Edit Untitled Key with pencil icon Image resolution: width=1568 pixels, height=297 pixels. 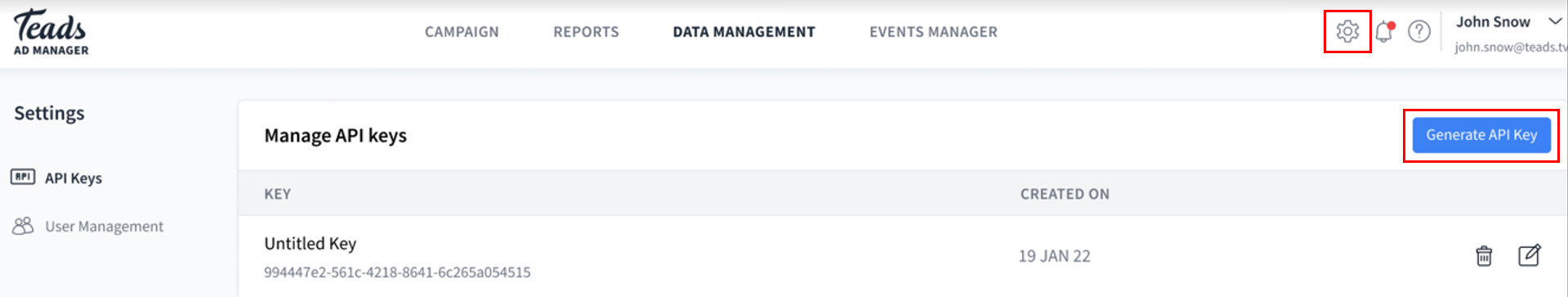[1530, 255]
